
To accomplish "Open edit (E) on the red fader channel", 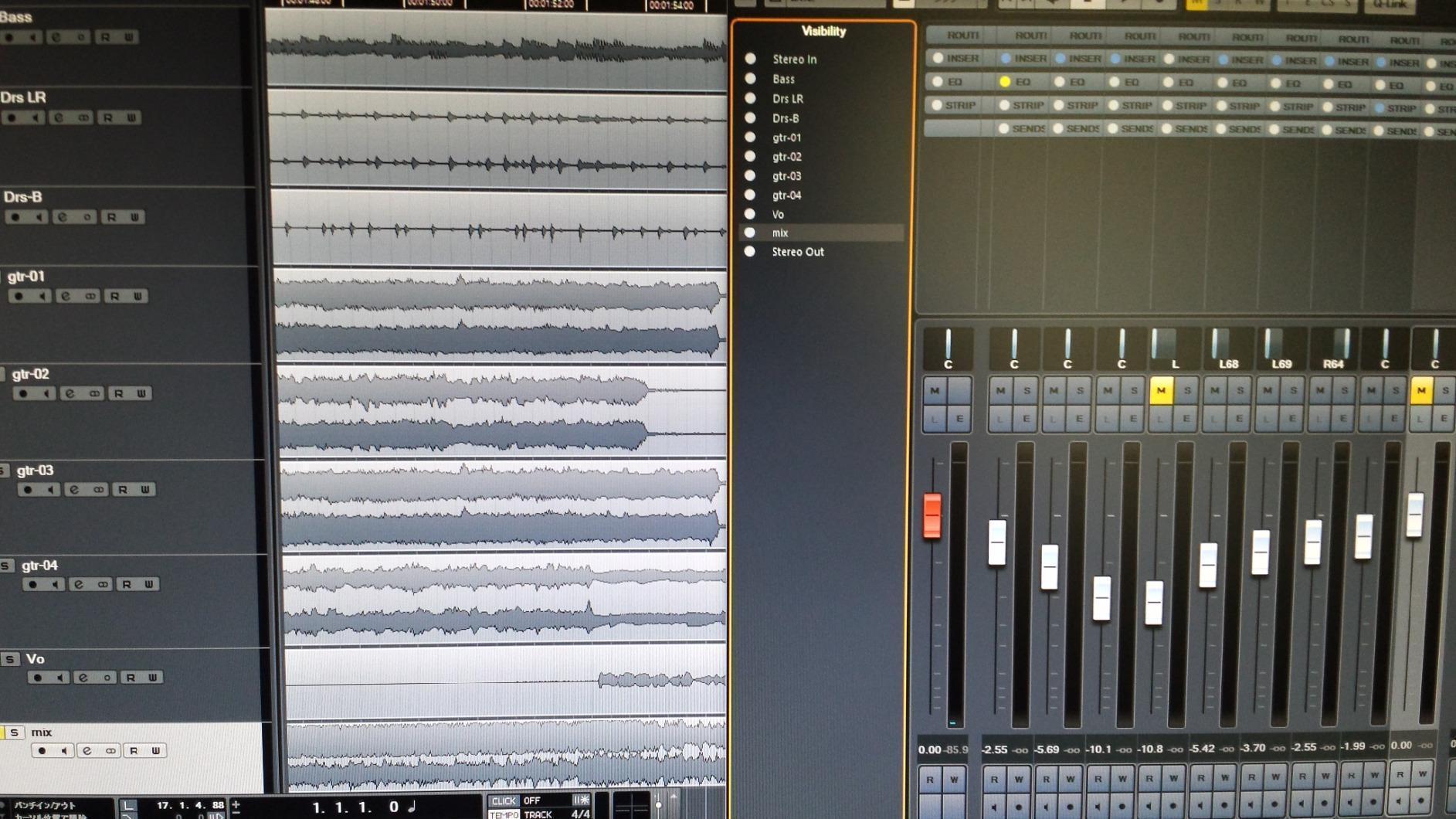I will (x=959, y=419).
